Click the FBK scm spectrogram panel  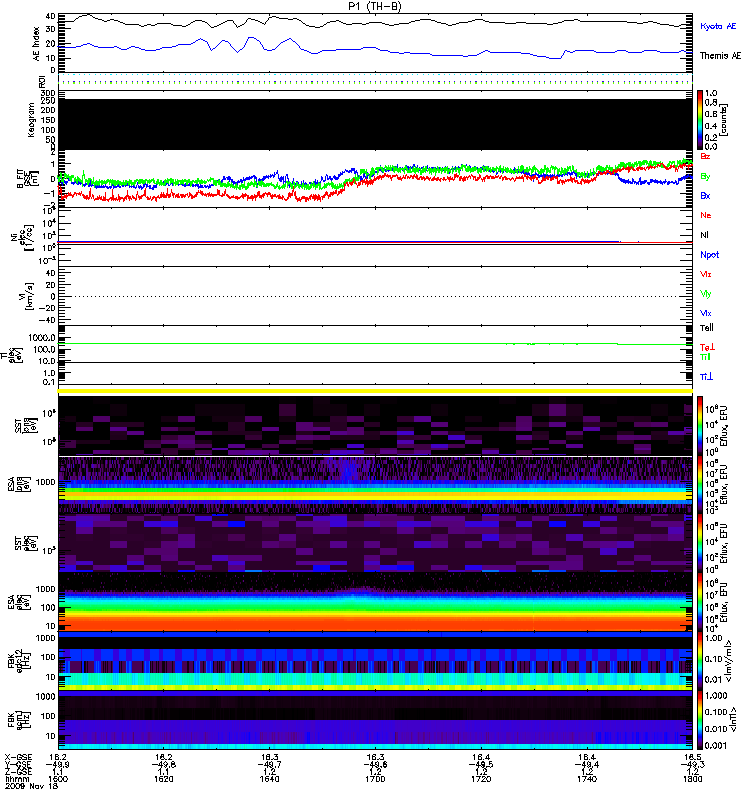375,720
